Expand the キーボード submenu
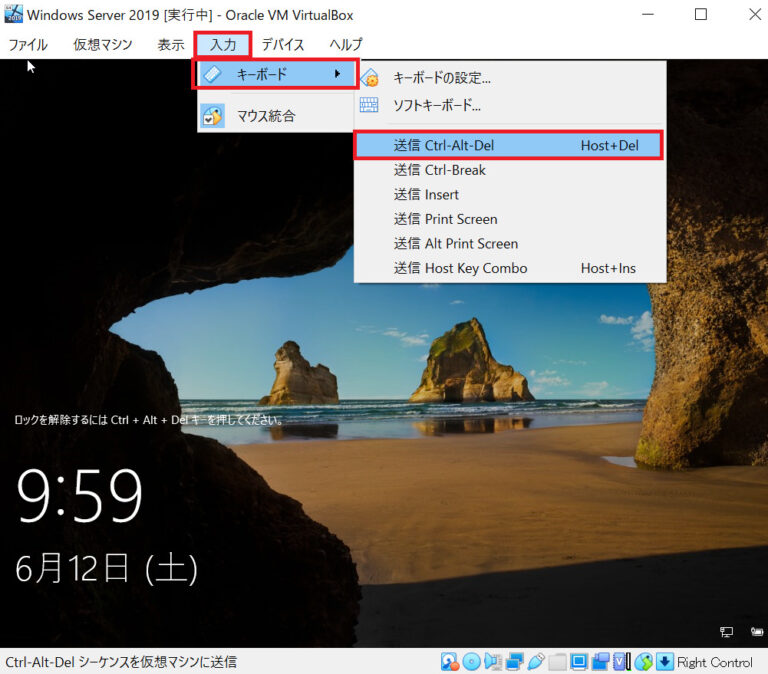This screenshot has width=768, height=674. 275,74
